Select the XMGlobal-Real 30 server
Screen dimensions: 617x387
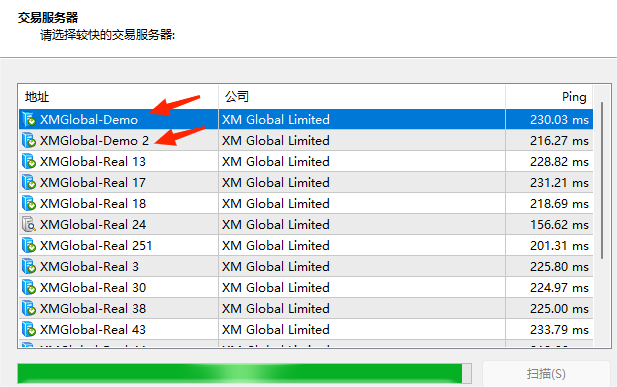306,287
